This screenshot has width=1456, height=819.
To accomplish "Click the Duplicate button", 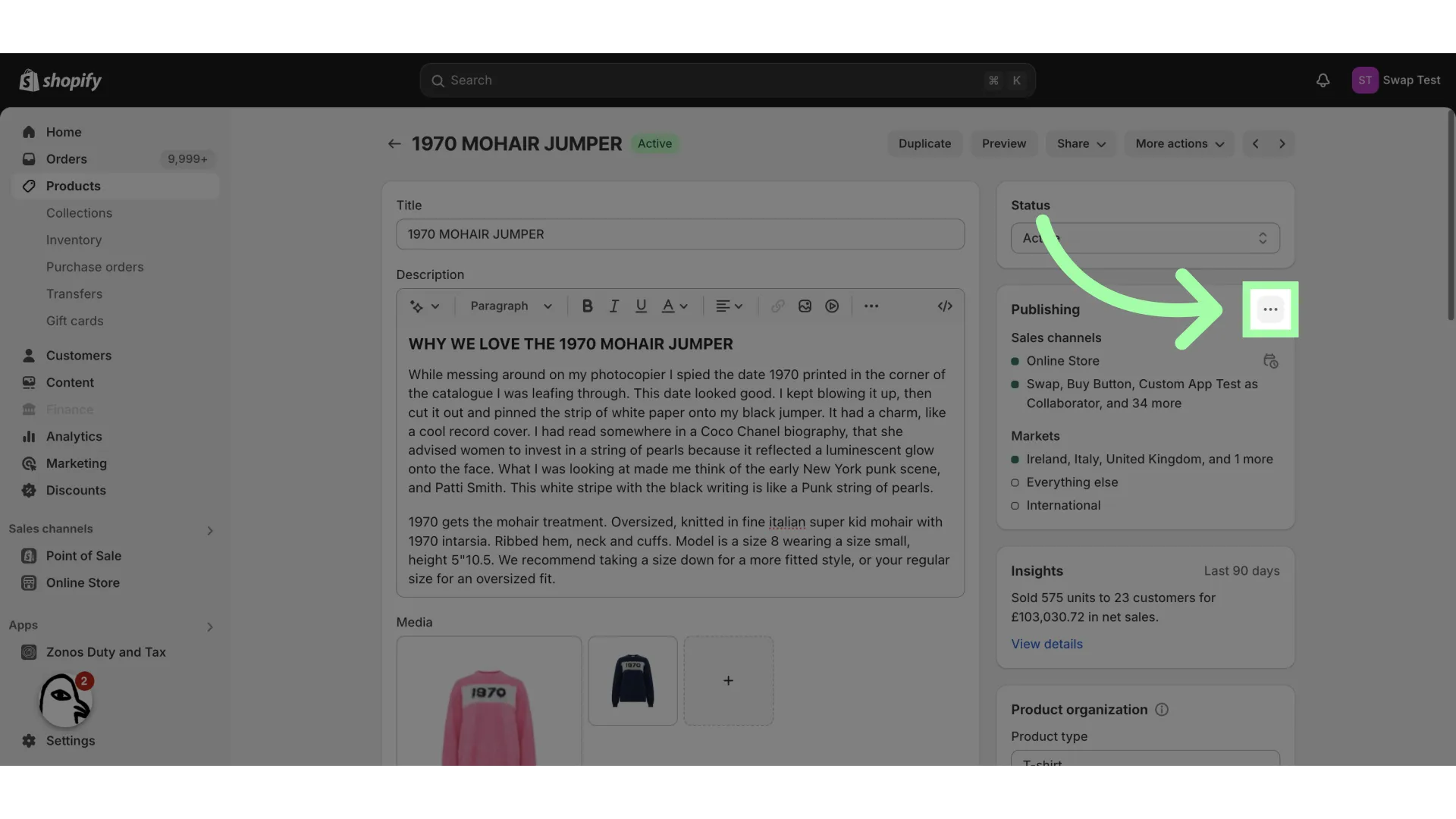I will coord(924,144).
